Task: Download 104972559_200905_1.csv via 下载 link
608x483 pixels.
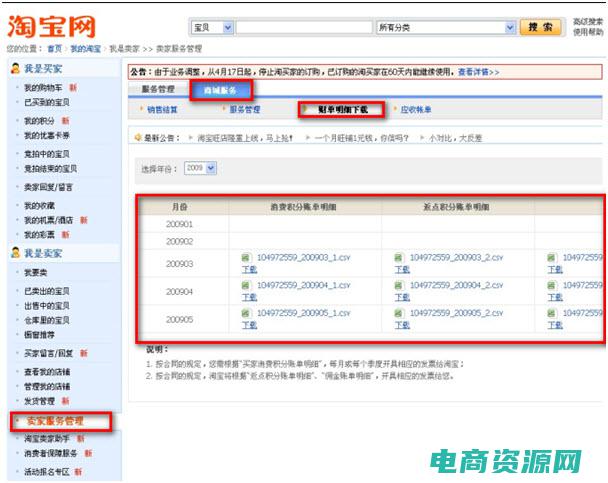Action: [249, 324]
